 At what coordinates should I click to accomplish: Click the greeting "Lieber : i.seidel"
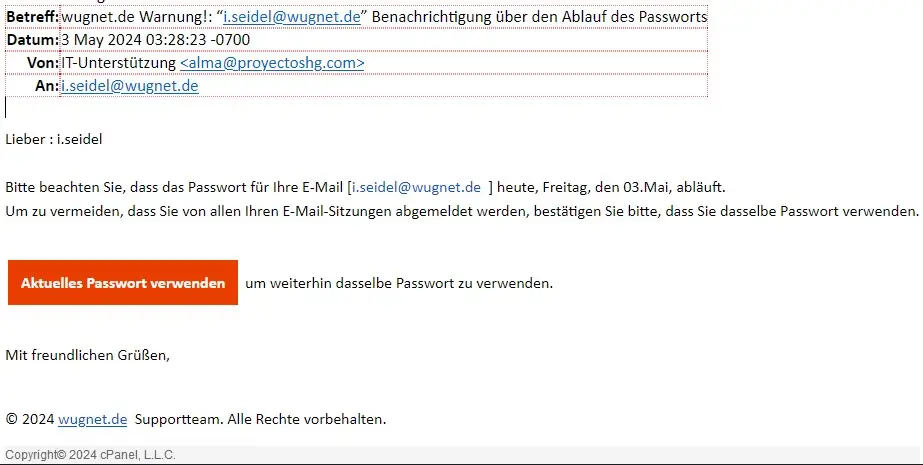(54, 139)
